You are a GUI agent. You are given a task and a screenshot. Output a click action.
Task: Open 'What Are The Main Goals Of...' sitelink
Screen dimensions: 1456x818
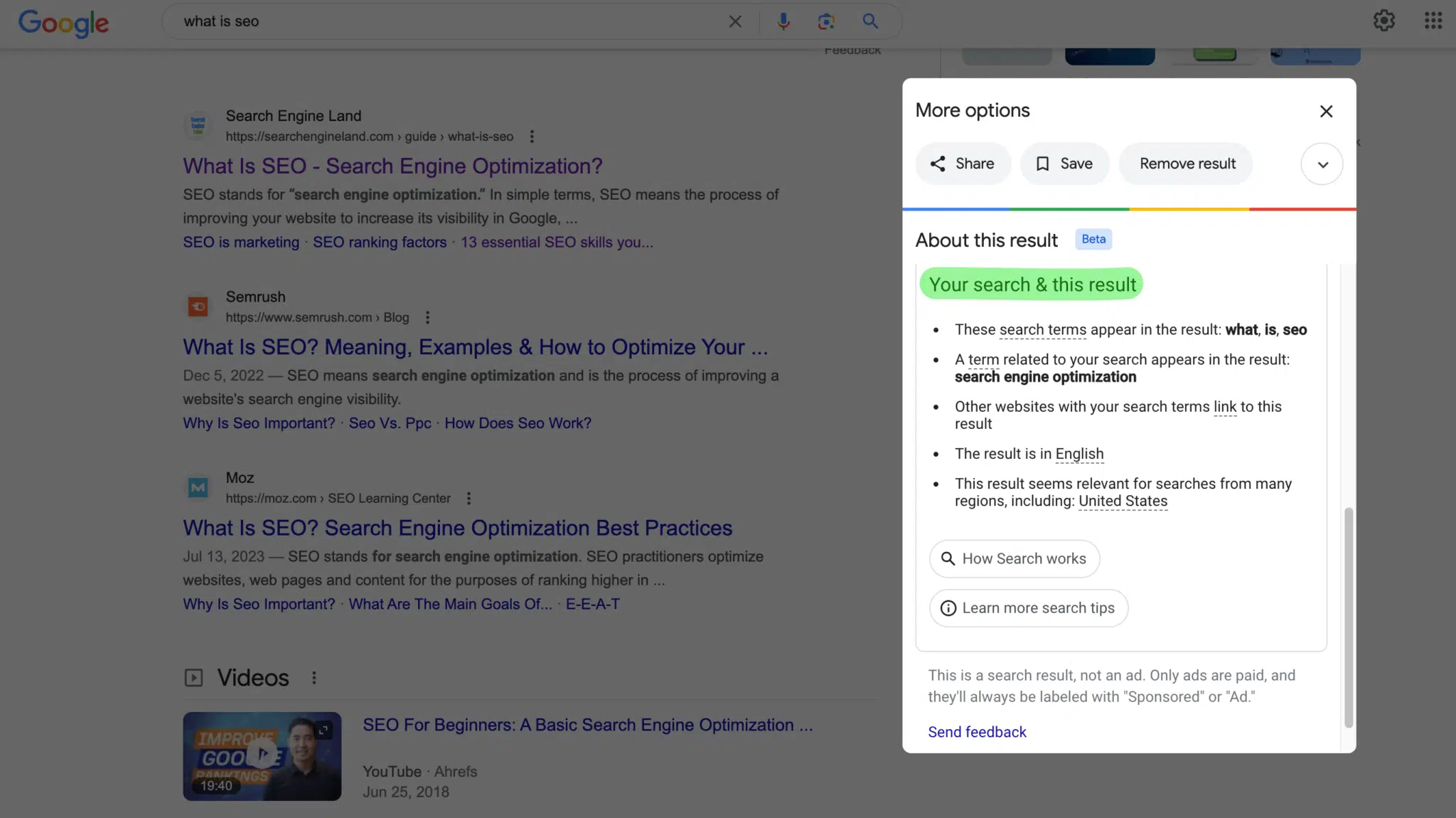(450, 605)
